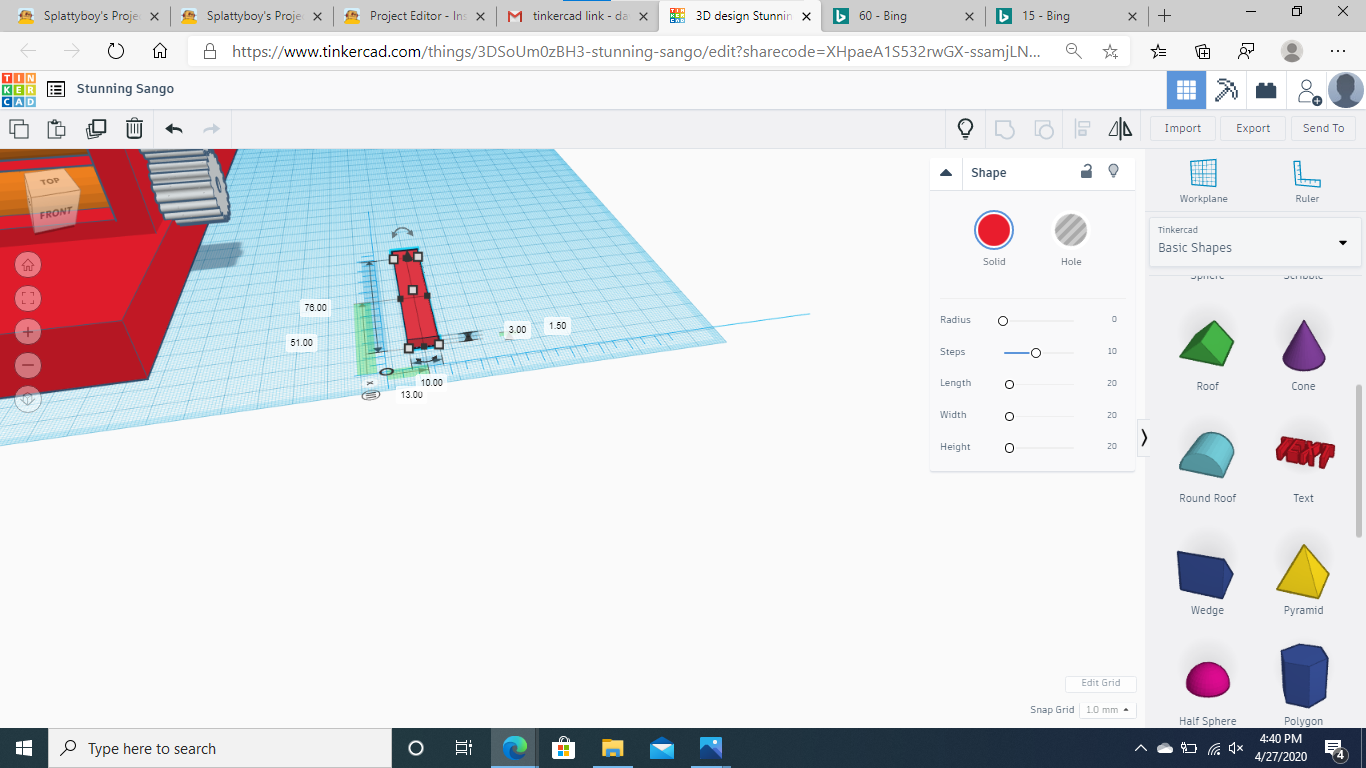Open the designs list icon beside title
The height and width of the screenshot is (768, 1366).
(x=56, y=89)
